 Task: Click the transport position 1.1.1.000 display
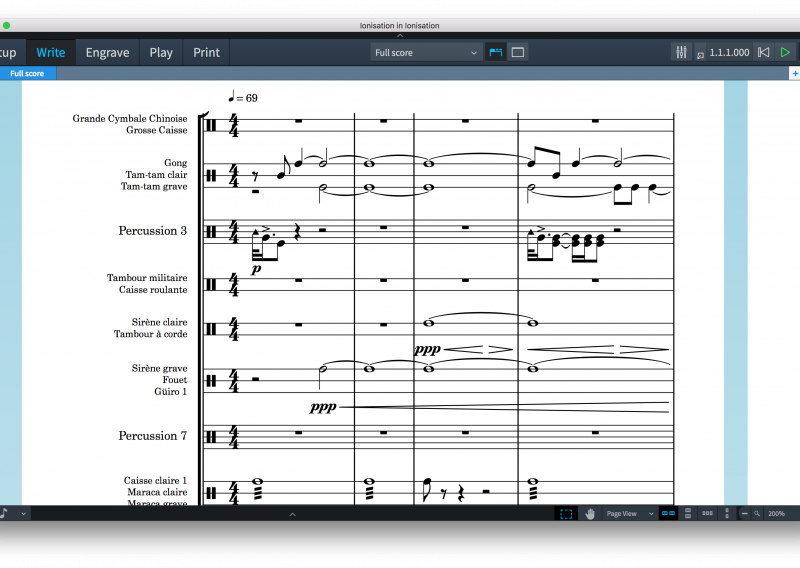pyautogui.click(x=729, y=53)
